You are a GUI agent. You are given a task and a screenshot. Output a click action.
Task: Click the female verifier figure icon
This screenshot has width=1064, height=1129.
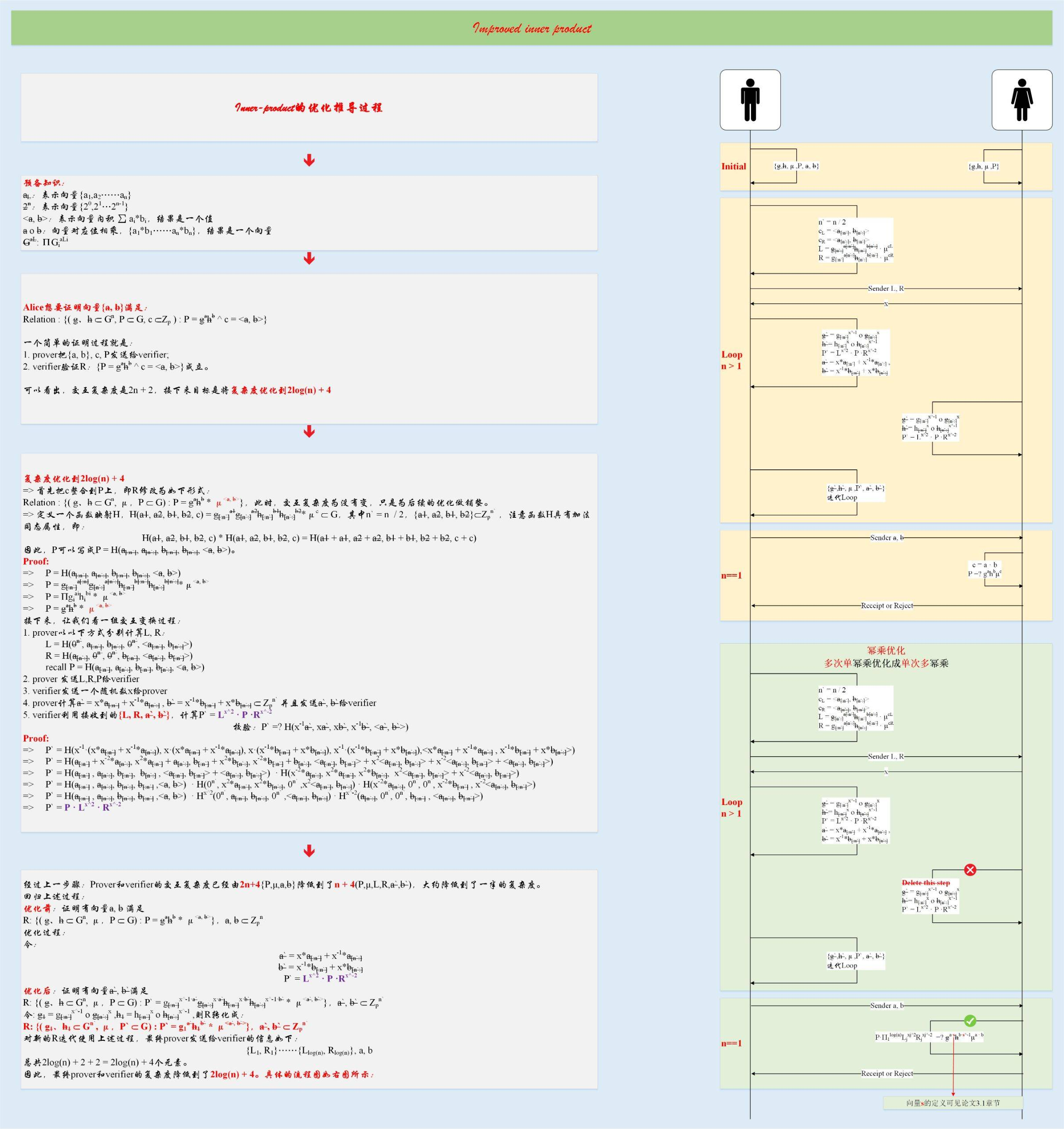point(1021,100)
